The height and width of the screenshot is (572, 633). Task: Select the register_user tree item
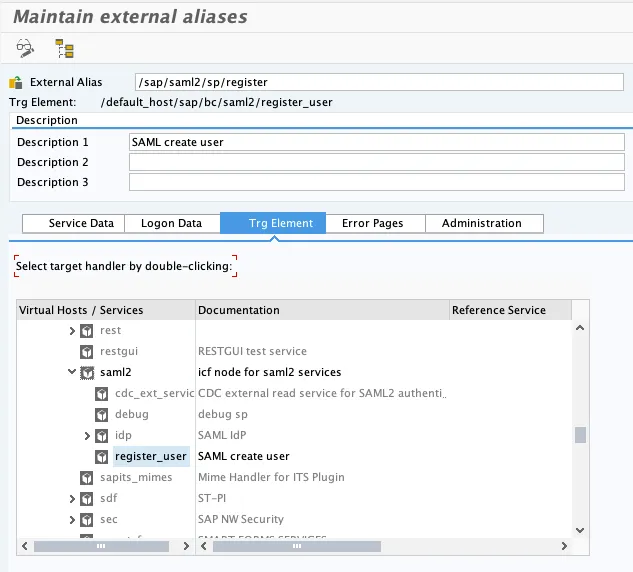pos(151,456)
